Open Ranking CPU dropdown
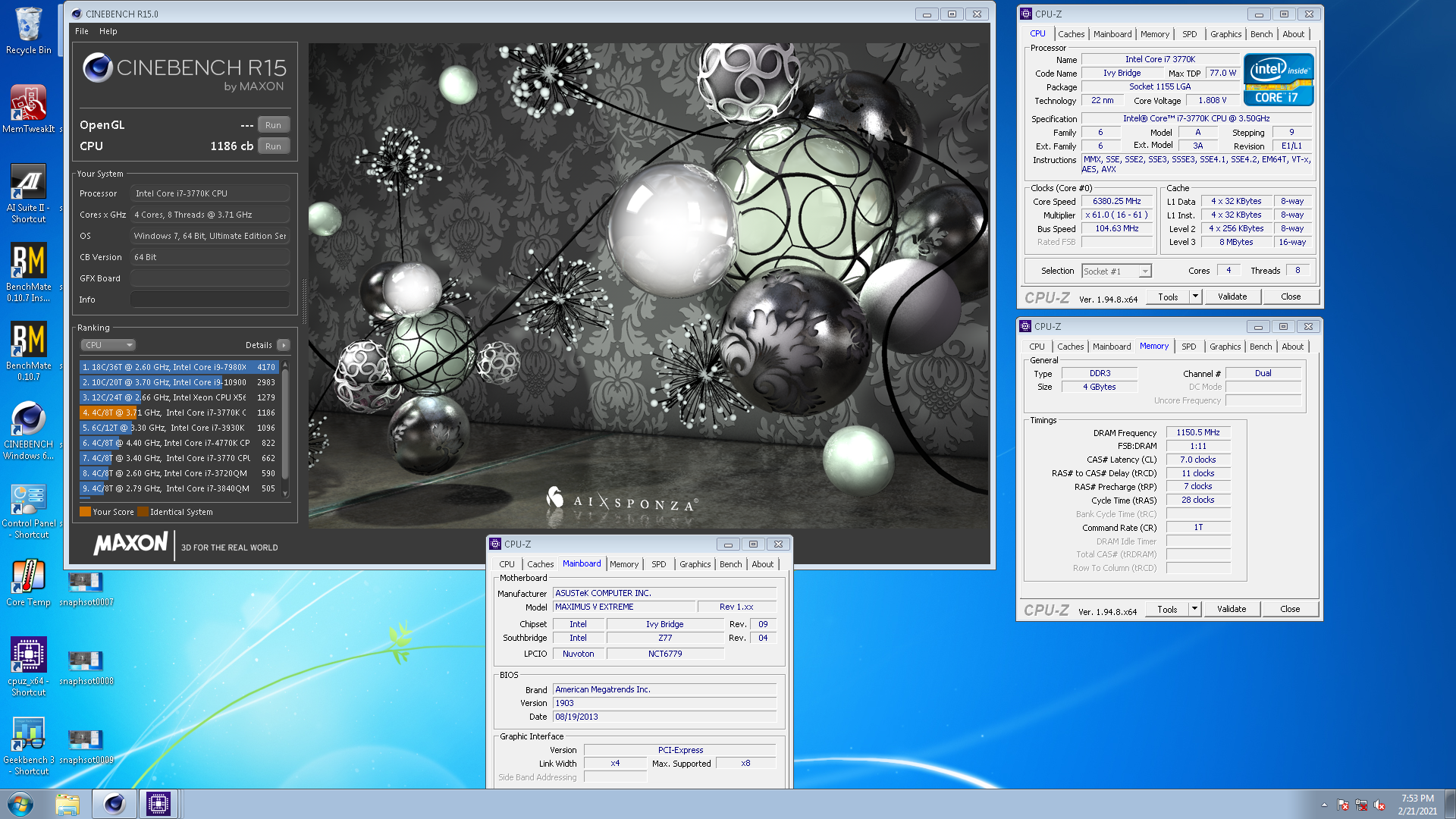 click(x=108, y=345)
